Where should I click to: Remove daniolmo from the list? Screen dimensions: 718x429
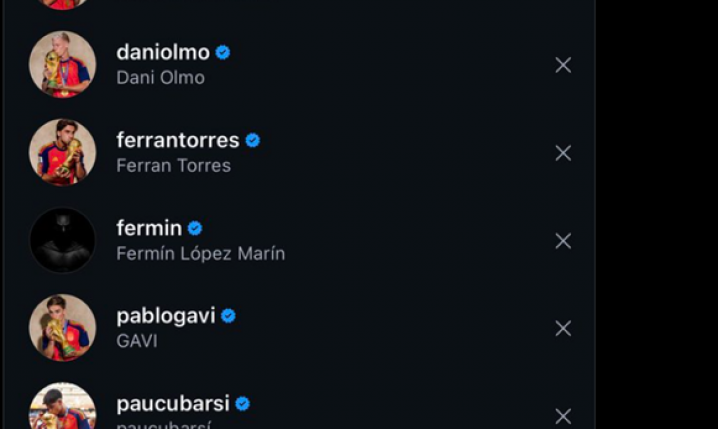(563, 65)
